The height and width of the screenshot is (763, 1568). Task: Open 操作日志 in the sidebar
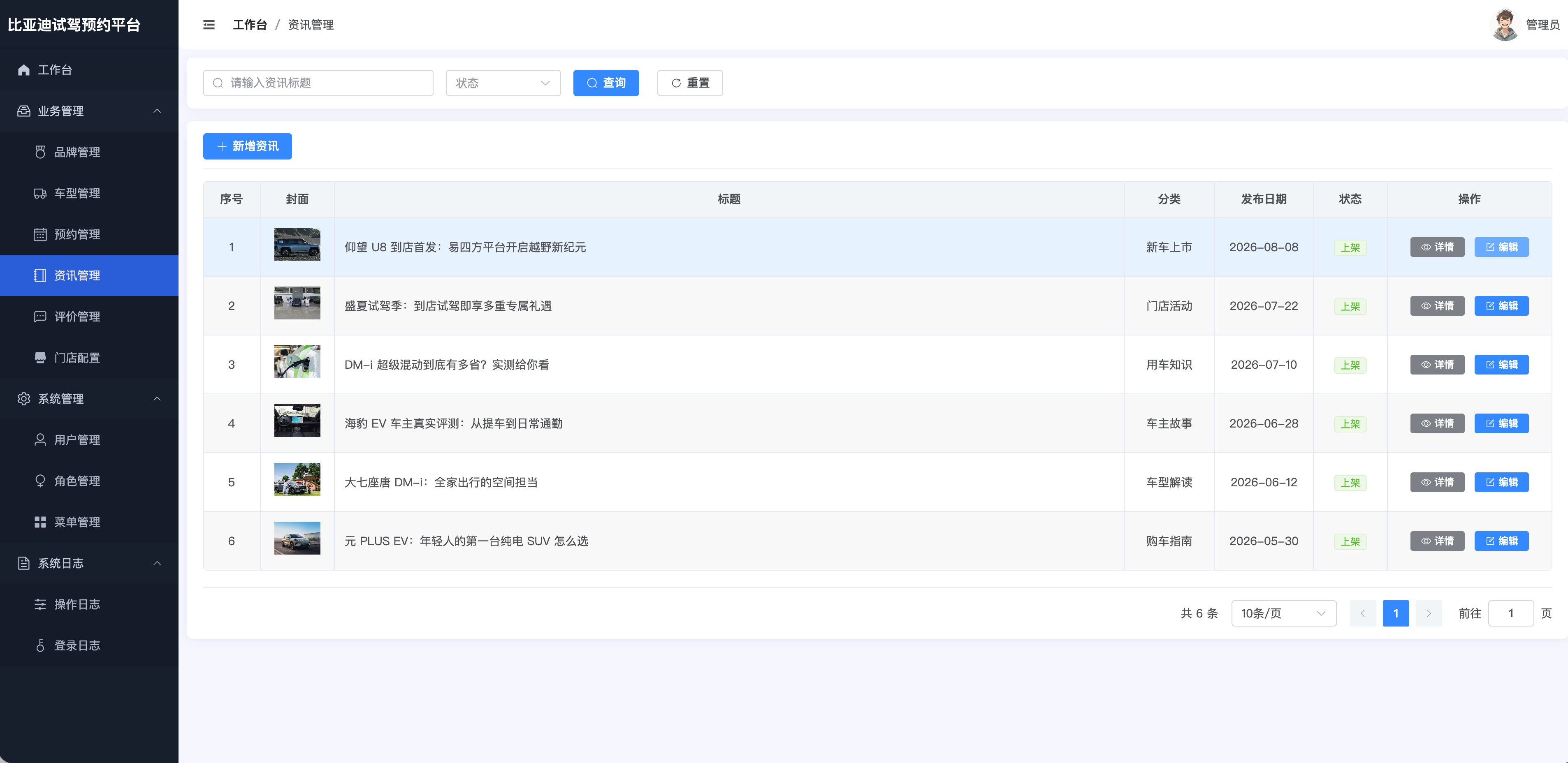pos(90,604)
